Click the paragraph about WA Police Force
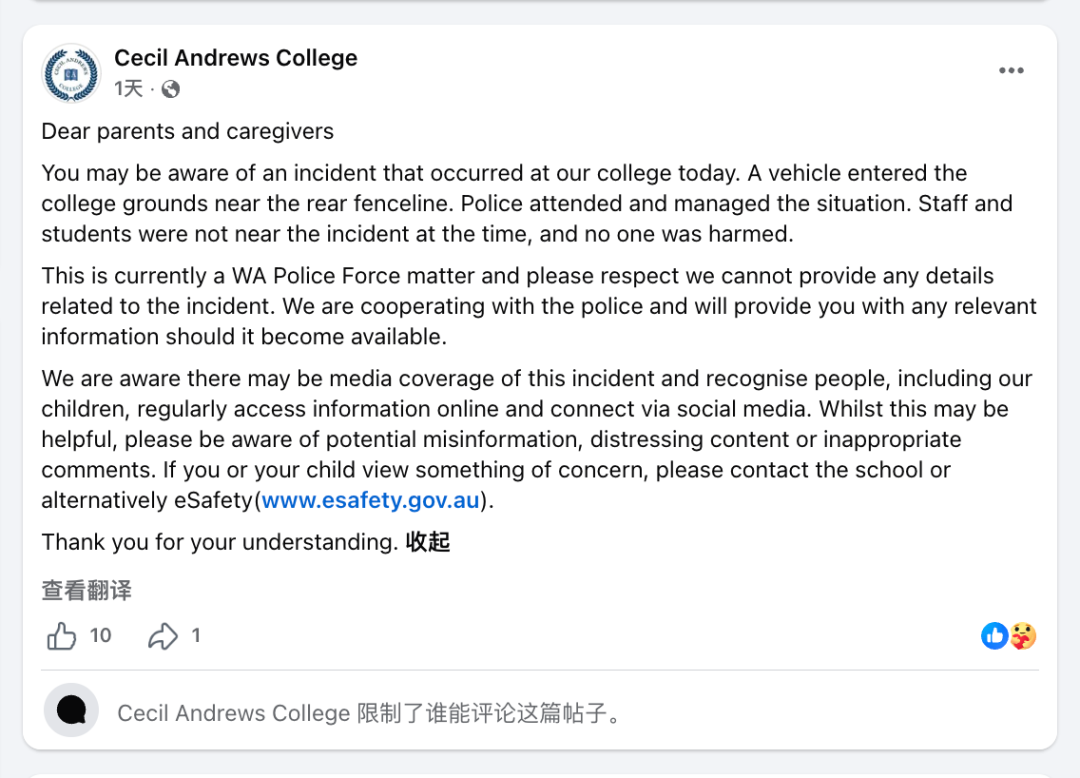The image size is (1080, 778). click(x=539, y=306)
